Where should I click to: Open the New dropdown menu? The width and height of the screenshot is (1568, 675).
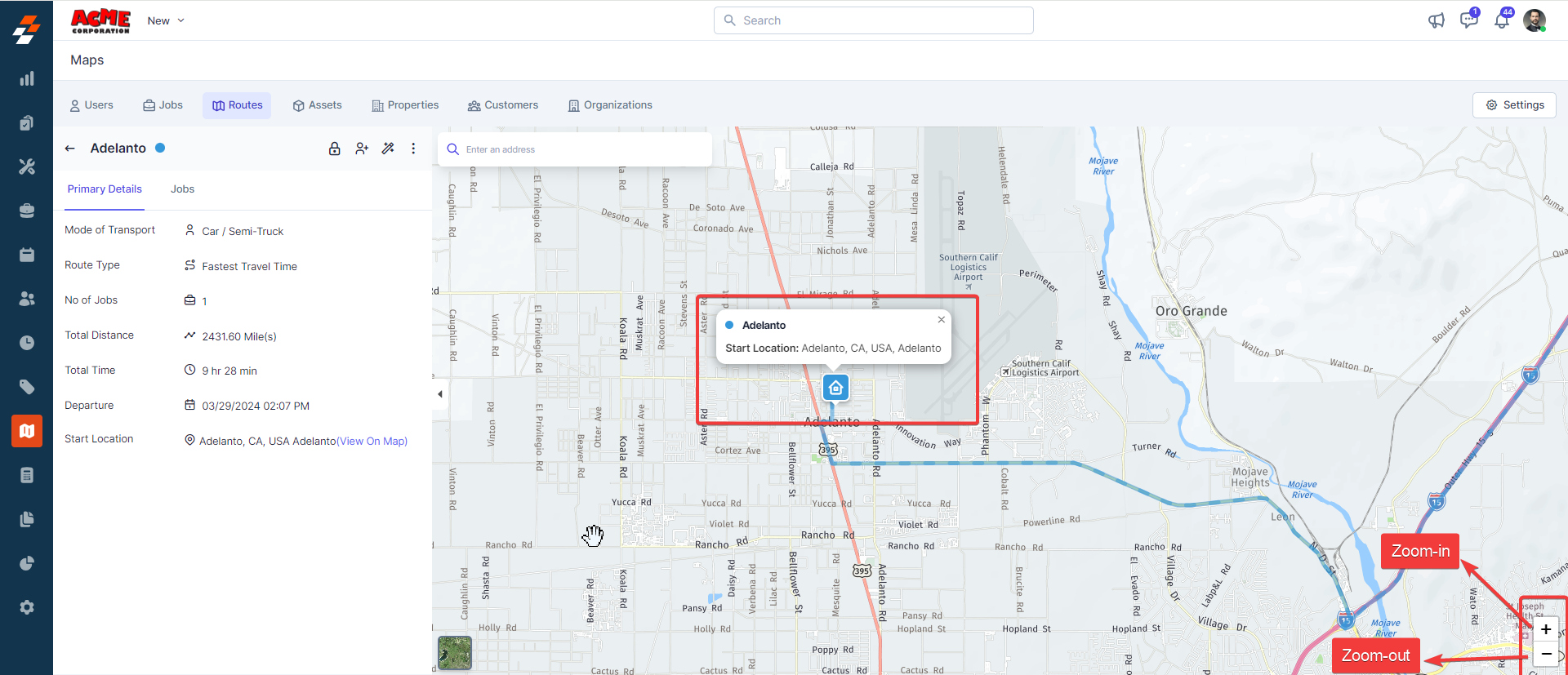[x=166, y=20]
